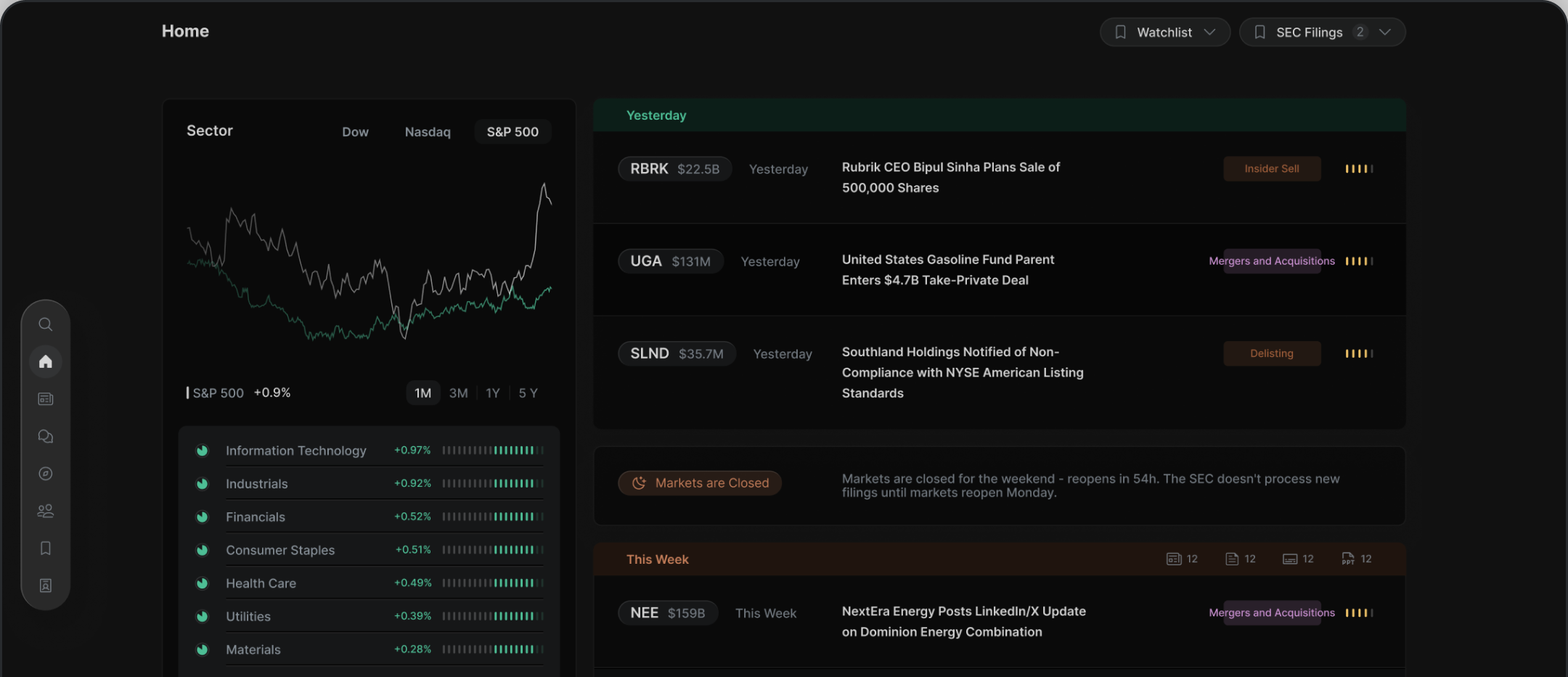This screenshot has width=1568, height=677.
Task: Open the search icon in sidebar
Action: [x=45, y=324]
